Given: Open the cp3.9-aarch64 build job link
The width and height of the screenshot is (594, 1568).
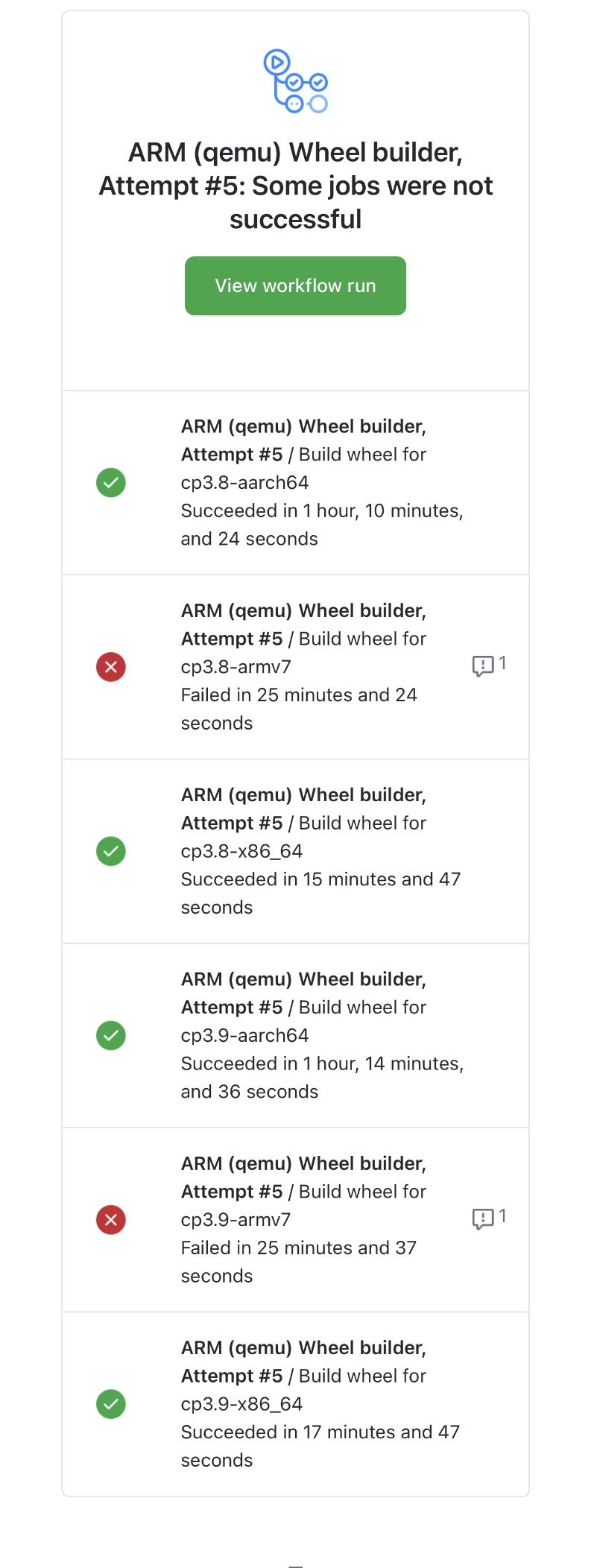Looking at the screenshot, I should click(x=304, y=1007).
